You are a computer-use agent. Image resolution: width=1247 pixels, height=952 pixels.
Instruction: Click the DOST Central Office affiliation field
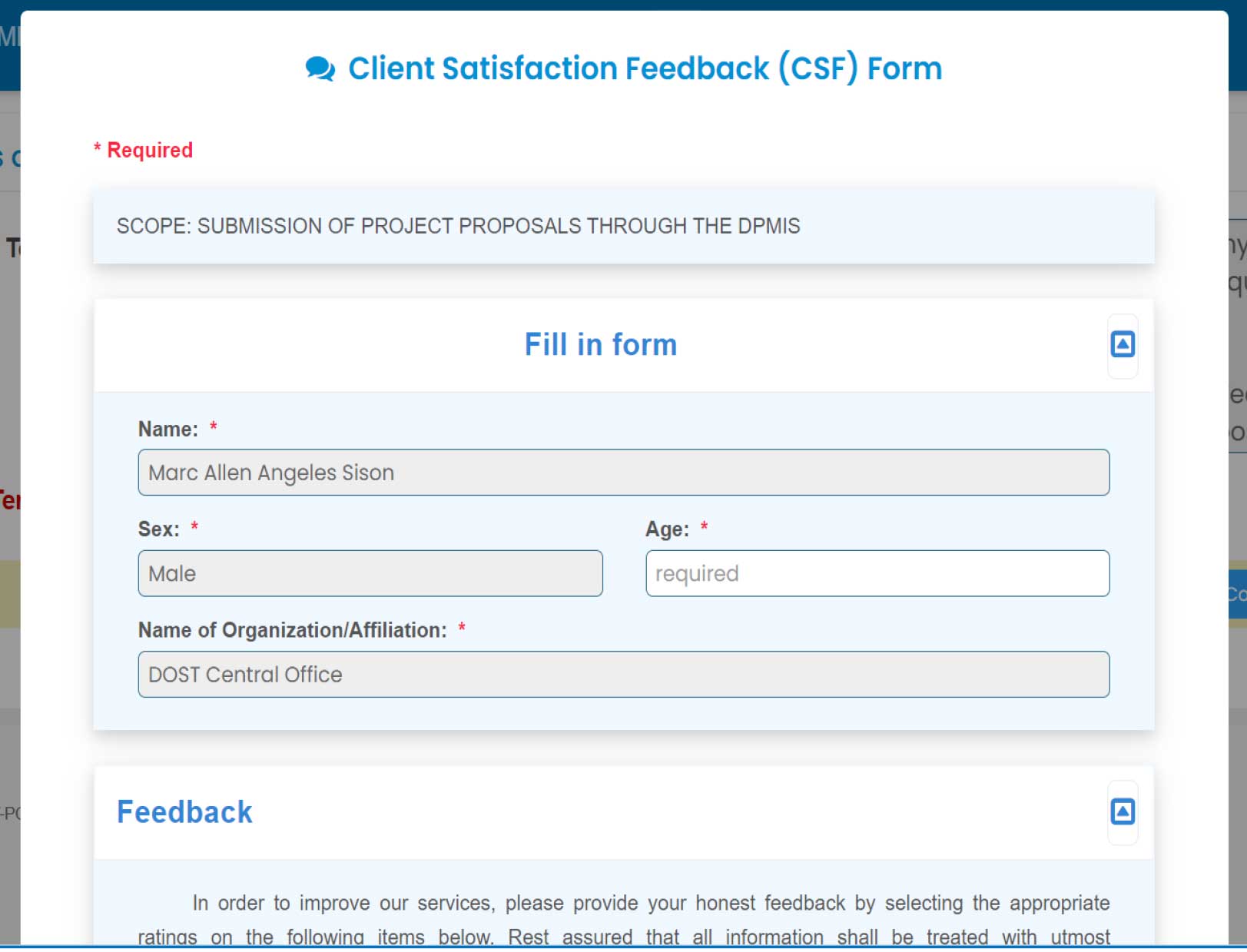[623, 675]
